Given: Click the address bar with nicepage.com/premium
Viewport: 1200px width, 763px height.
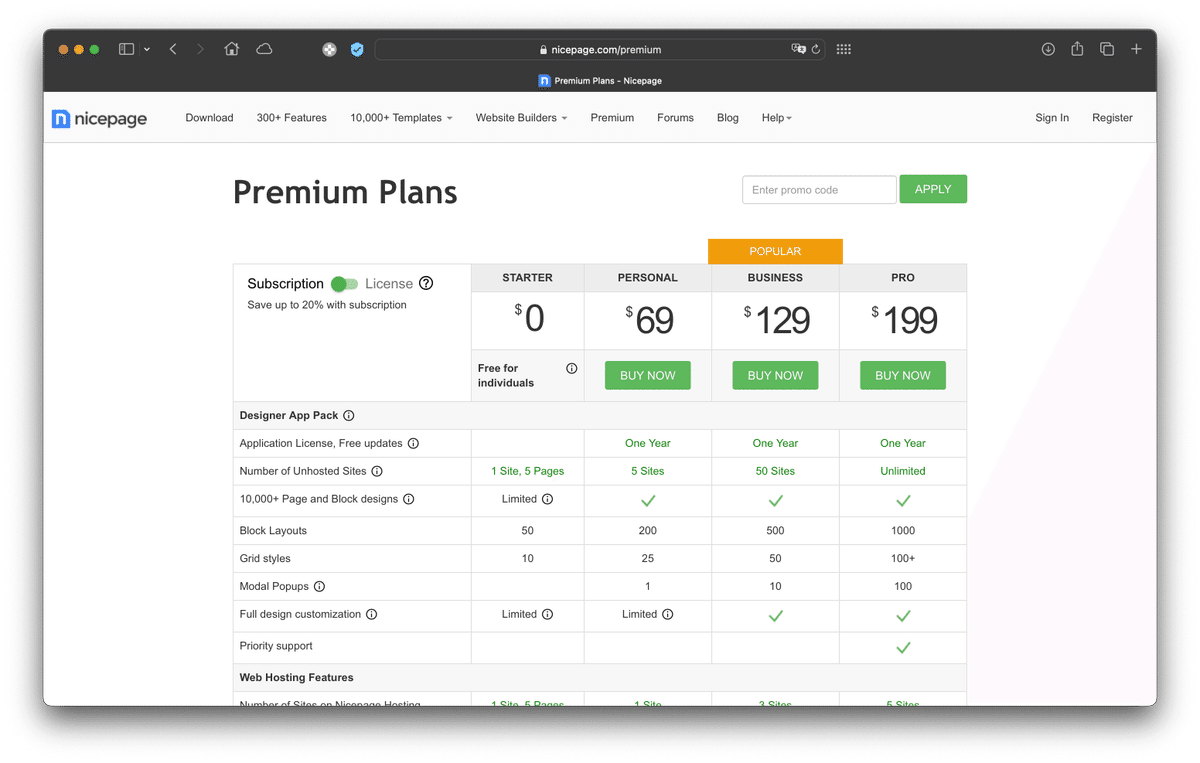Looking at the screenshot, I should point(600,49).
